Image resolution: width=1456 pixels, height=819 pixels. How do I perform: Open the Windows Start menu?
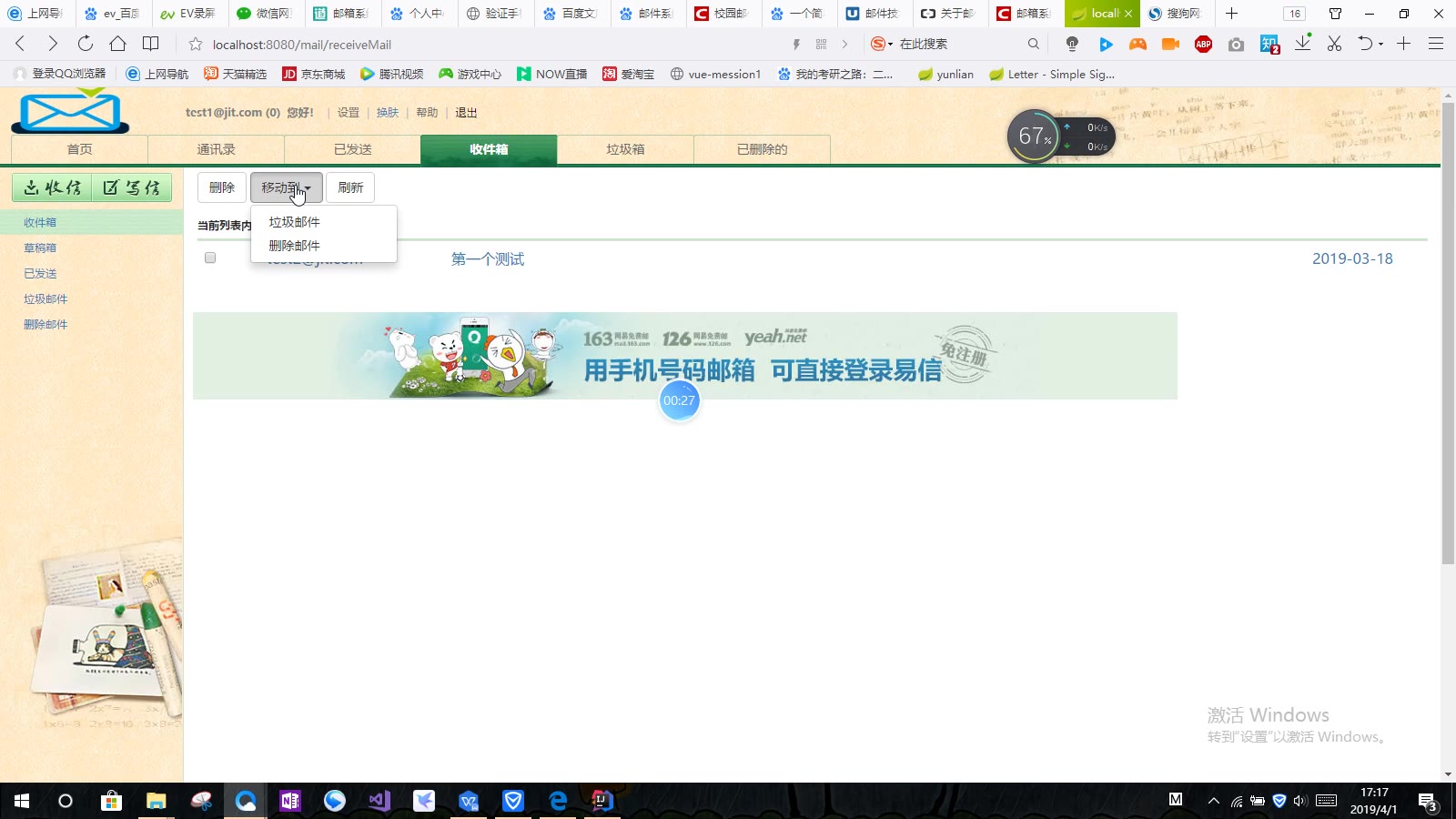22,801
